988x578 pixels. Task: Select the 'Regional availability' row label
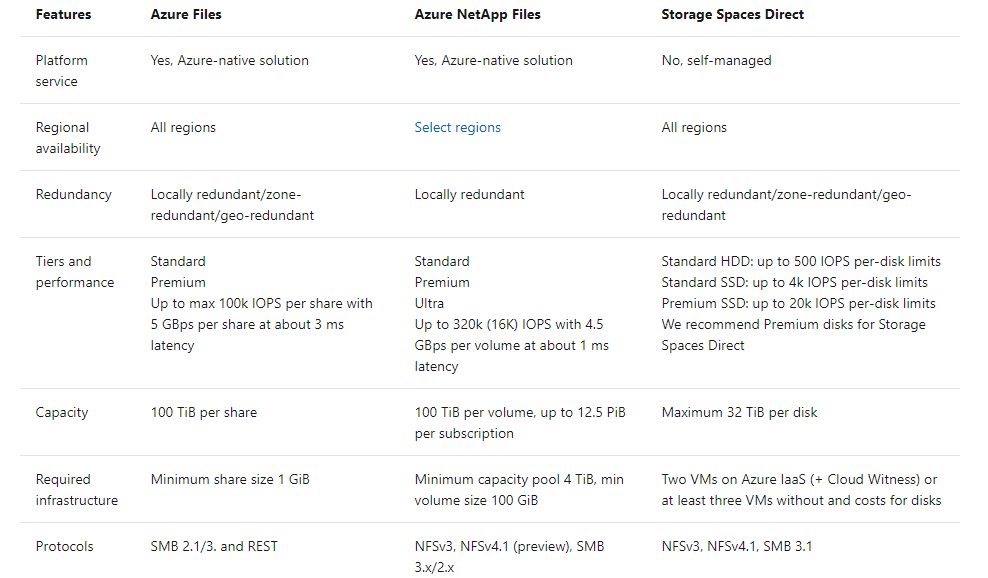[x=68, y=138]
